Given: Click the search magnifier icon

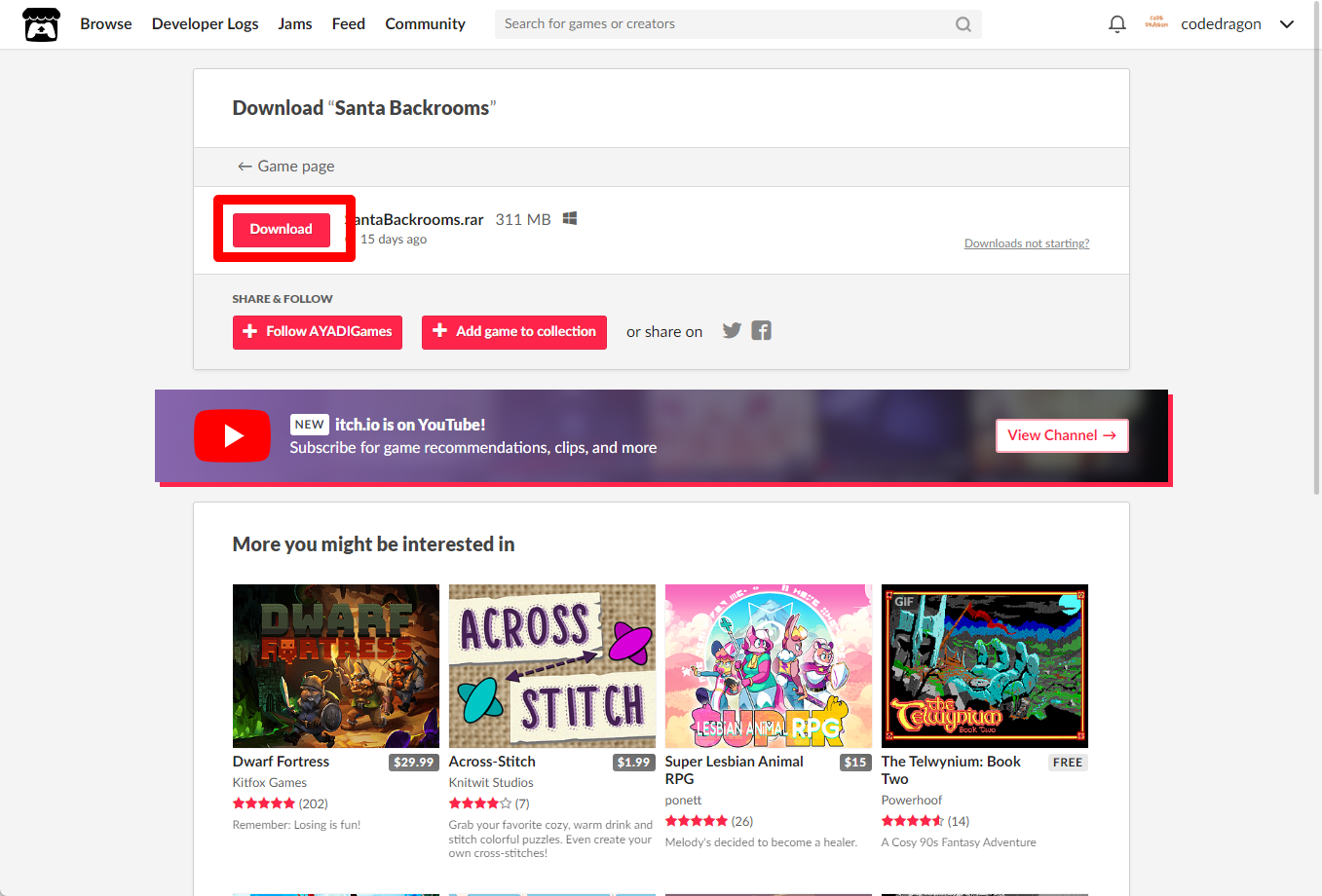Looking at the screenshot, I should pyautogui.click(x=963, y=24).
